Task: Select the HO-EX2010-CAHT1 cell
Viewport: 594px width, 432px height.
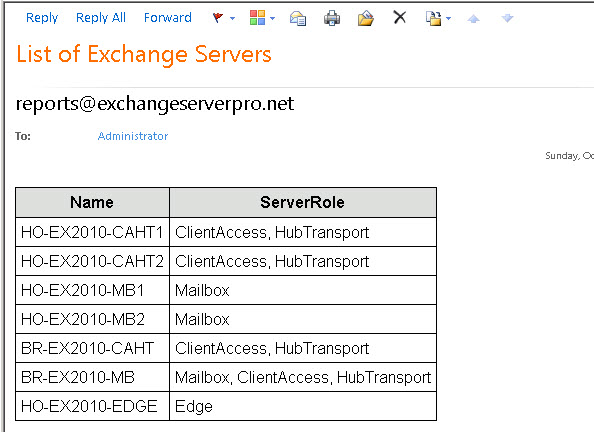Action: 92,232
